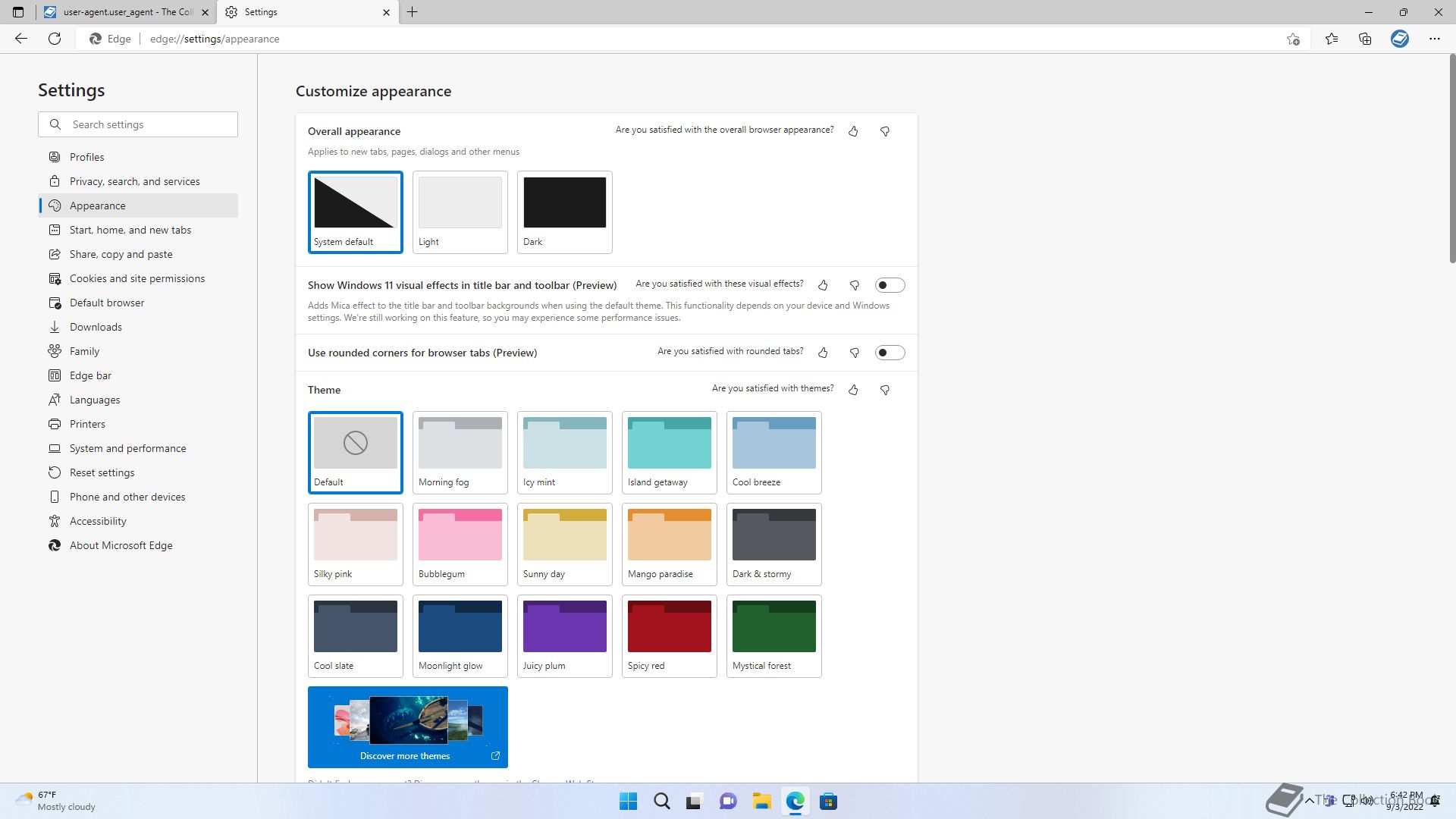The height and width of the screenshot is (819, 1456).
Task: Select Spicy red theme
Action: pos(670,636)
